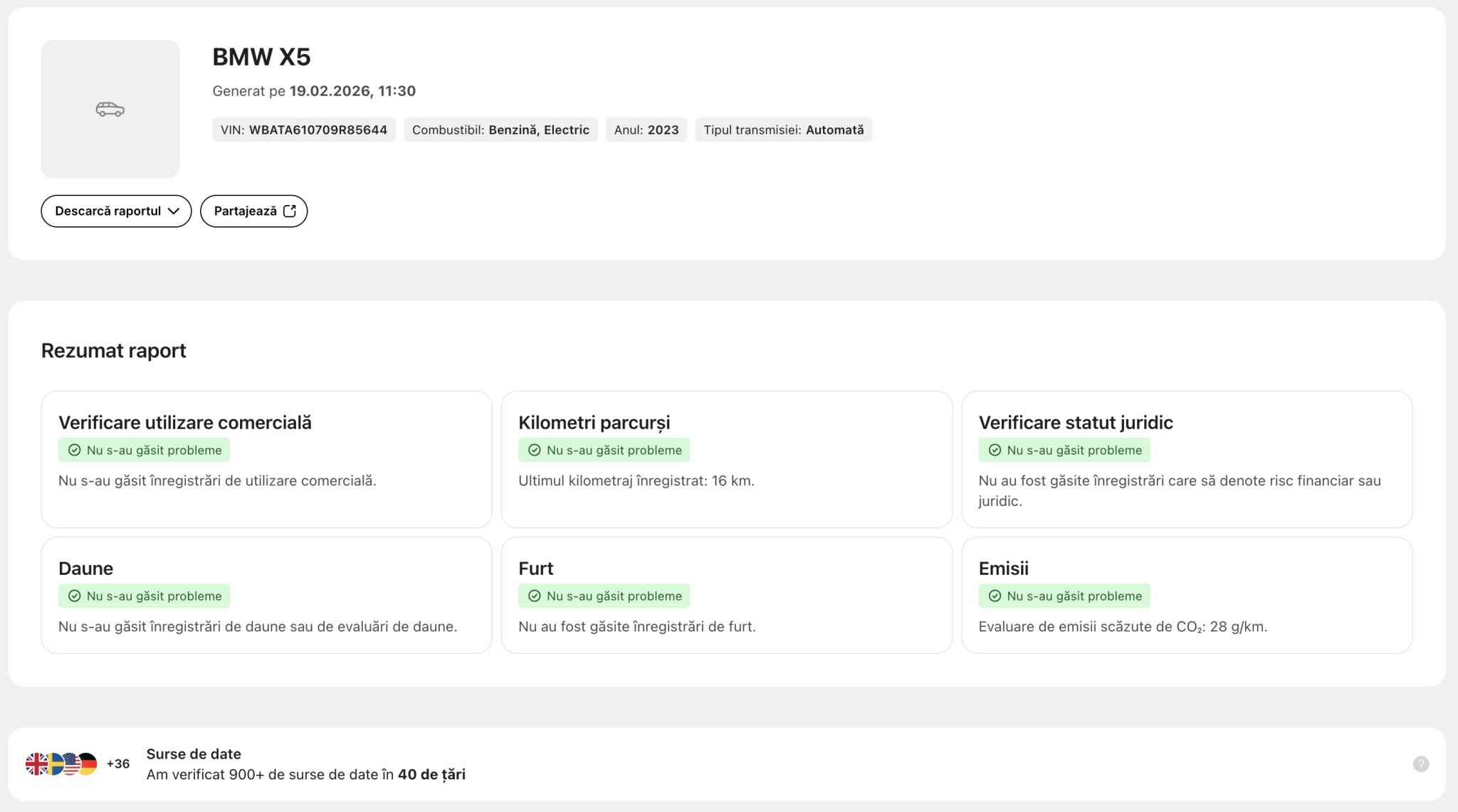Open the Verificare utilizare comercială card
This screenshot has height=812, width=1458.
(266, 459)
